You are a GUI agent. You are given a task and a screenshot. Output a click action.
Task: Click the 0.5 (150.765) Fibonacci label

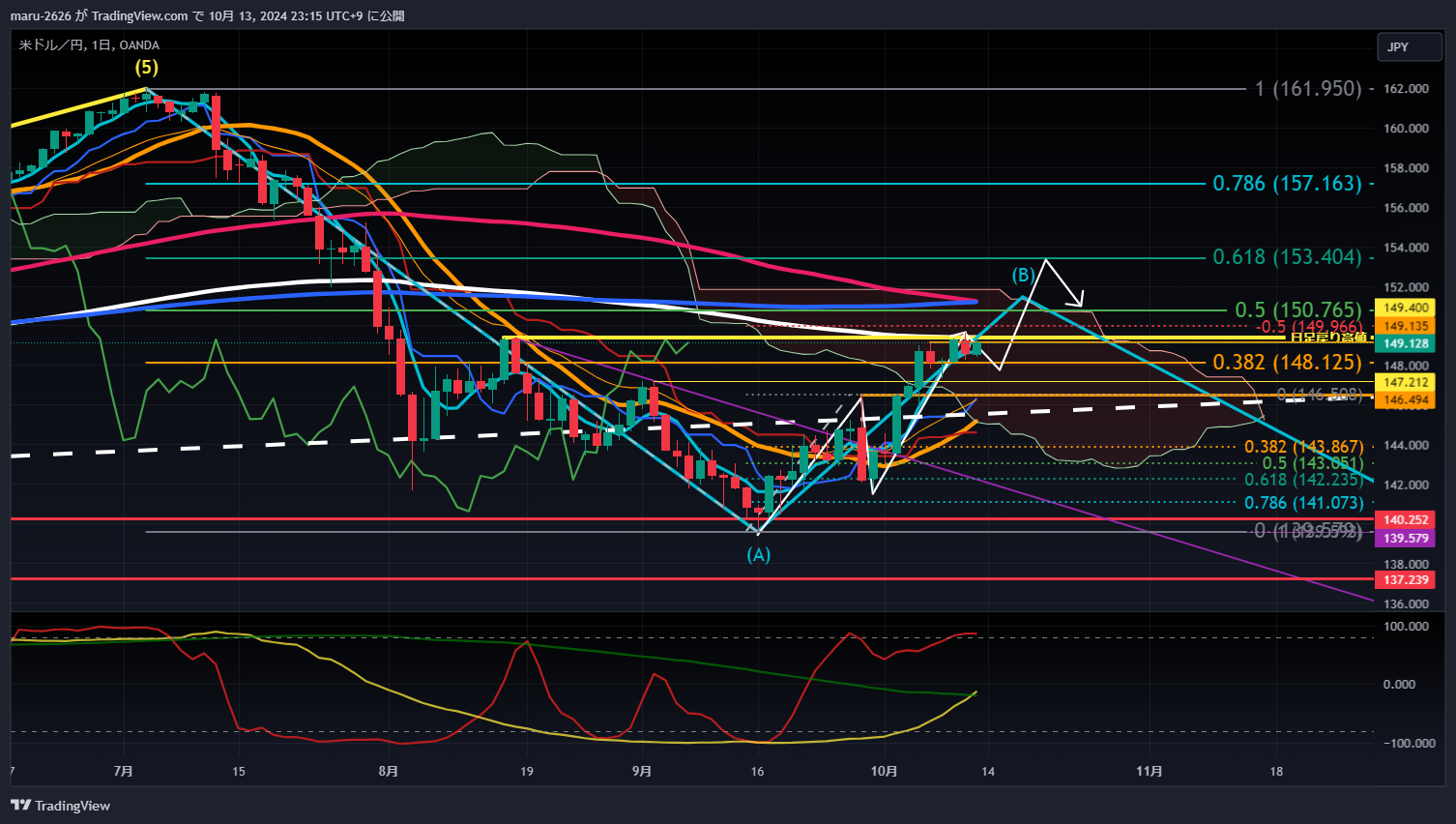(x=1298, y=309)
